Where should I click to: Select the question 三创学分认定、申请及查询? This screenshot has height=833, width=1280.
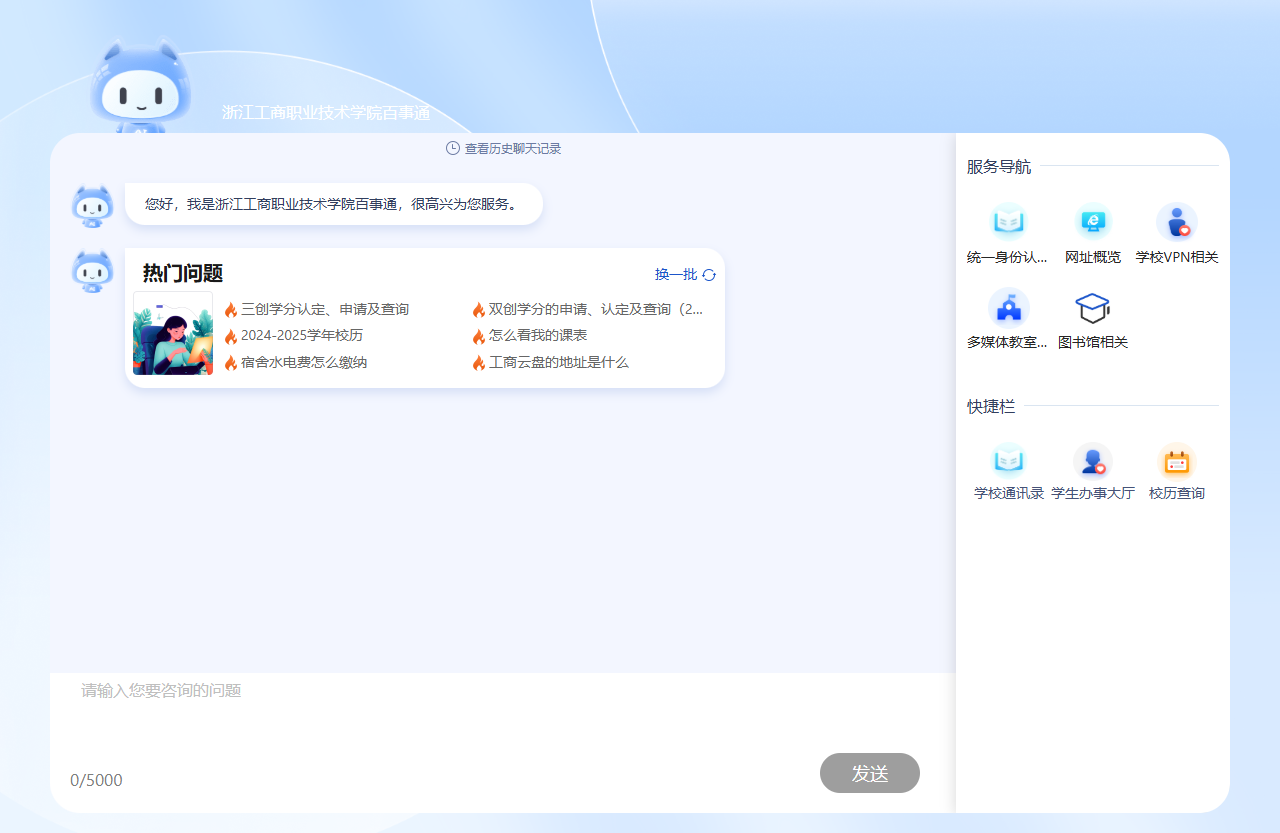[325, 309]
